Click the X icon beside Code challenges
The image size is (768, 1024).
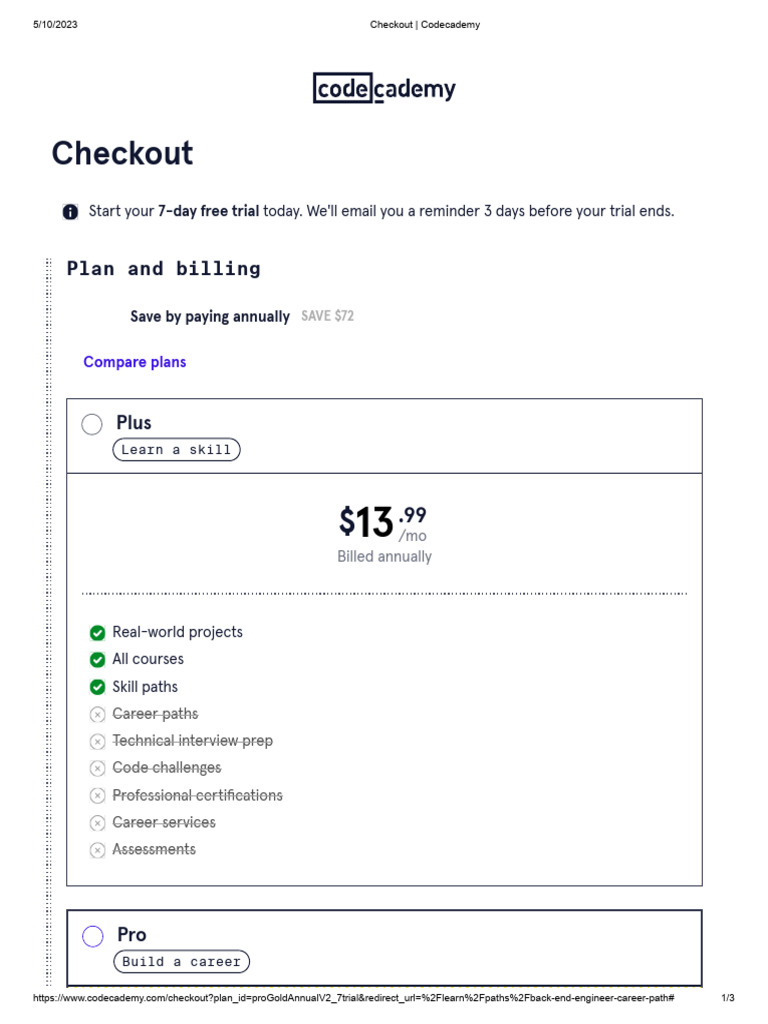pyautogui.click(x=97, y=768)
